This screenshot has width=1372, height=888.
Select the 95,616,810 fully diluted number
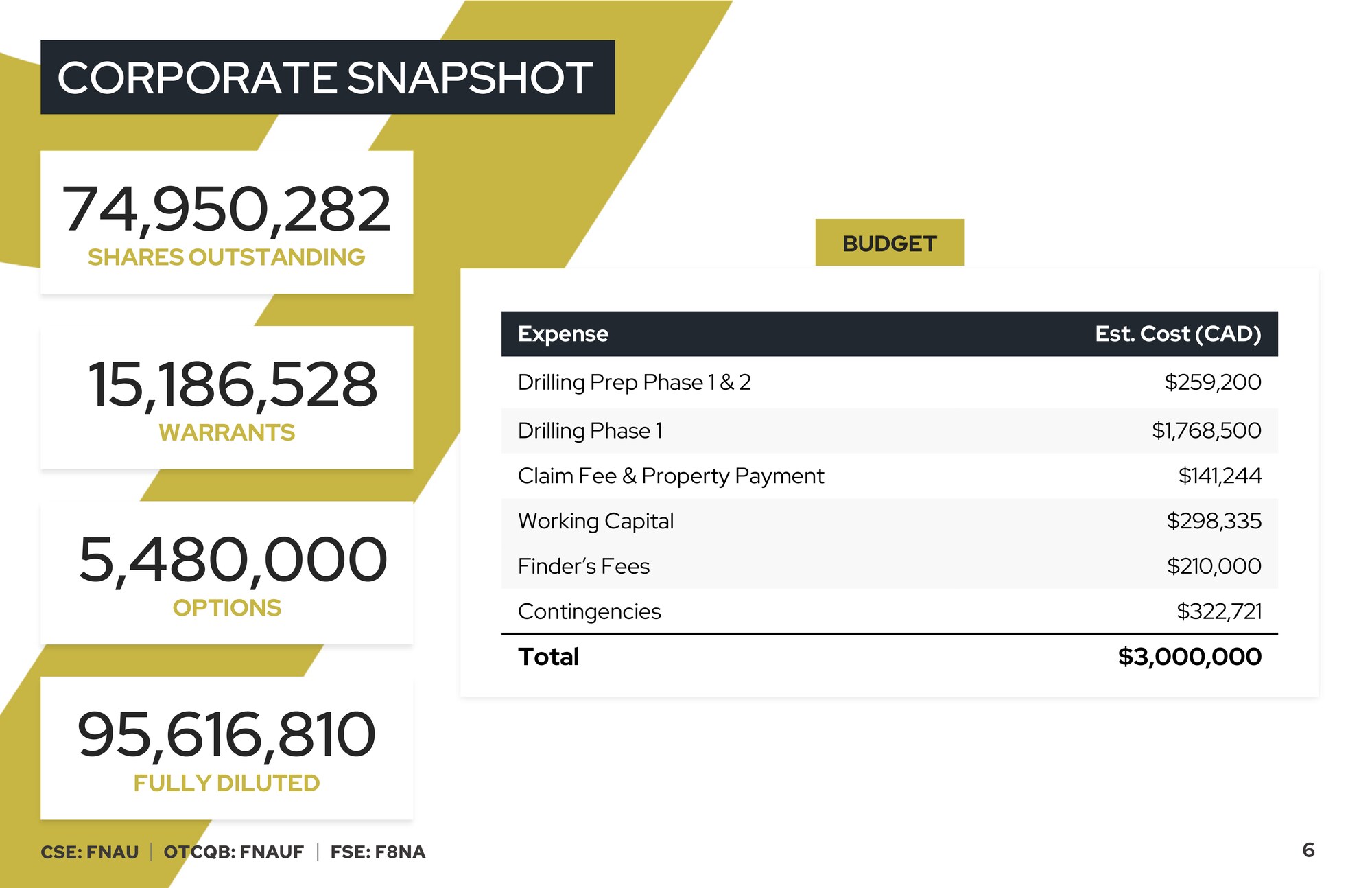coord(226,735)
